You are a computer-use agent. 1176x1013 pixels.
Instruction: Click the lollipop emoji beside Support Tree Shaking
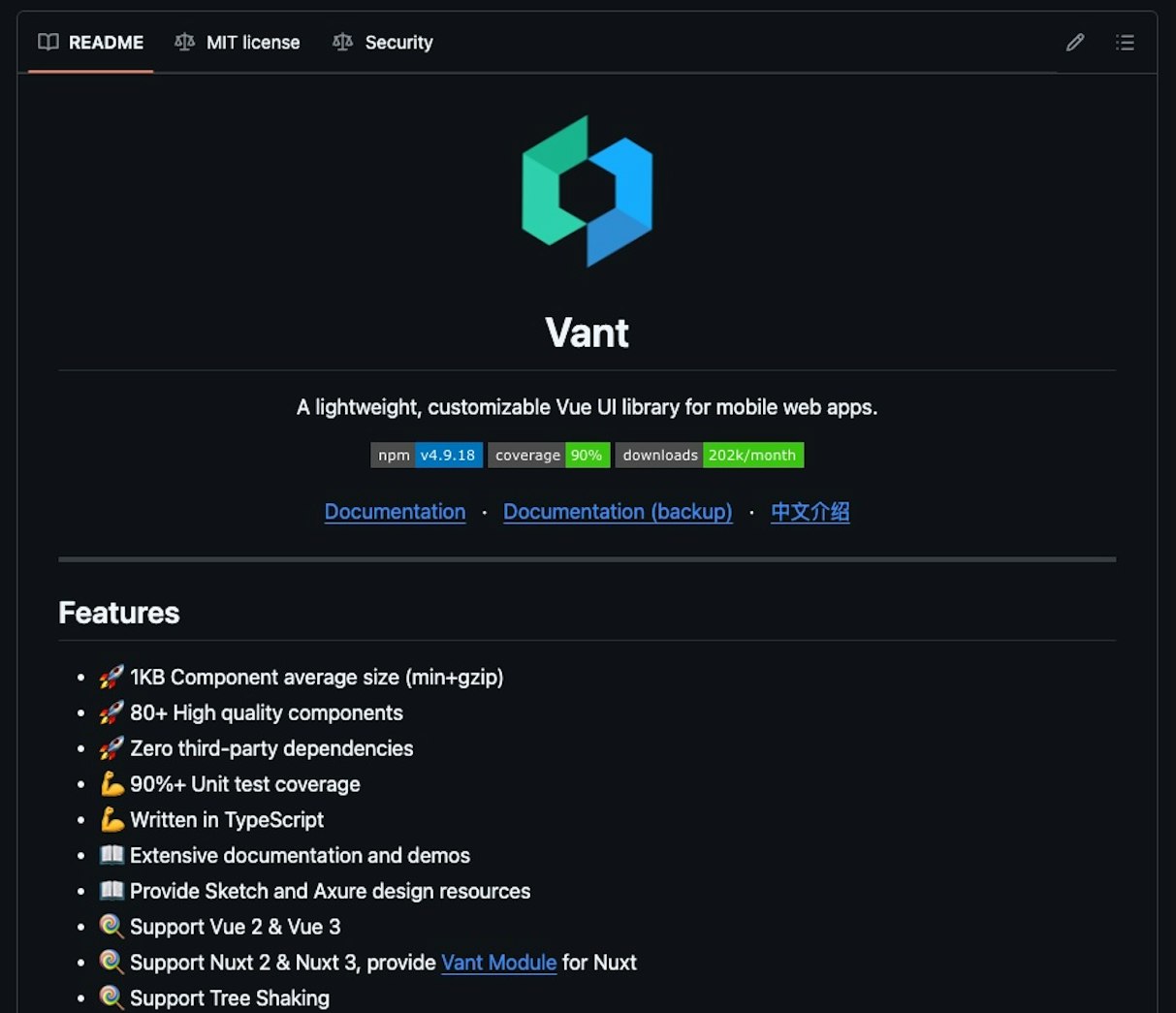pos(111,997)
